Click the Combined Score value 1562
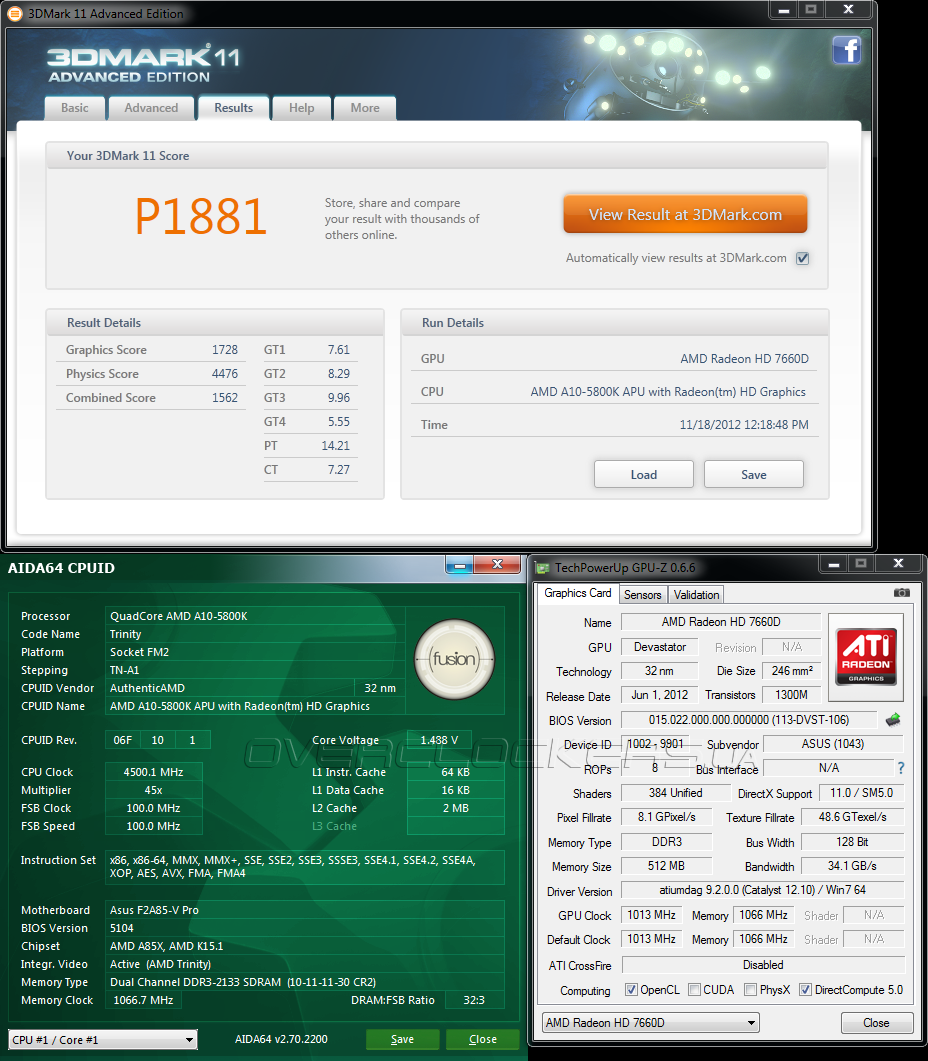Image resolution: width=928 pixels, height=1061 pixels. [x=225, y=398]
